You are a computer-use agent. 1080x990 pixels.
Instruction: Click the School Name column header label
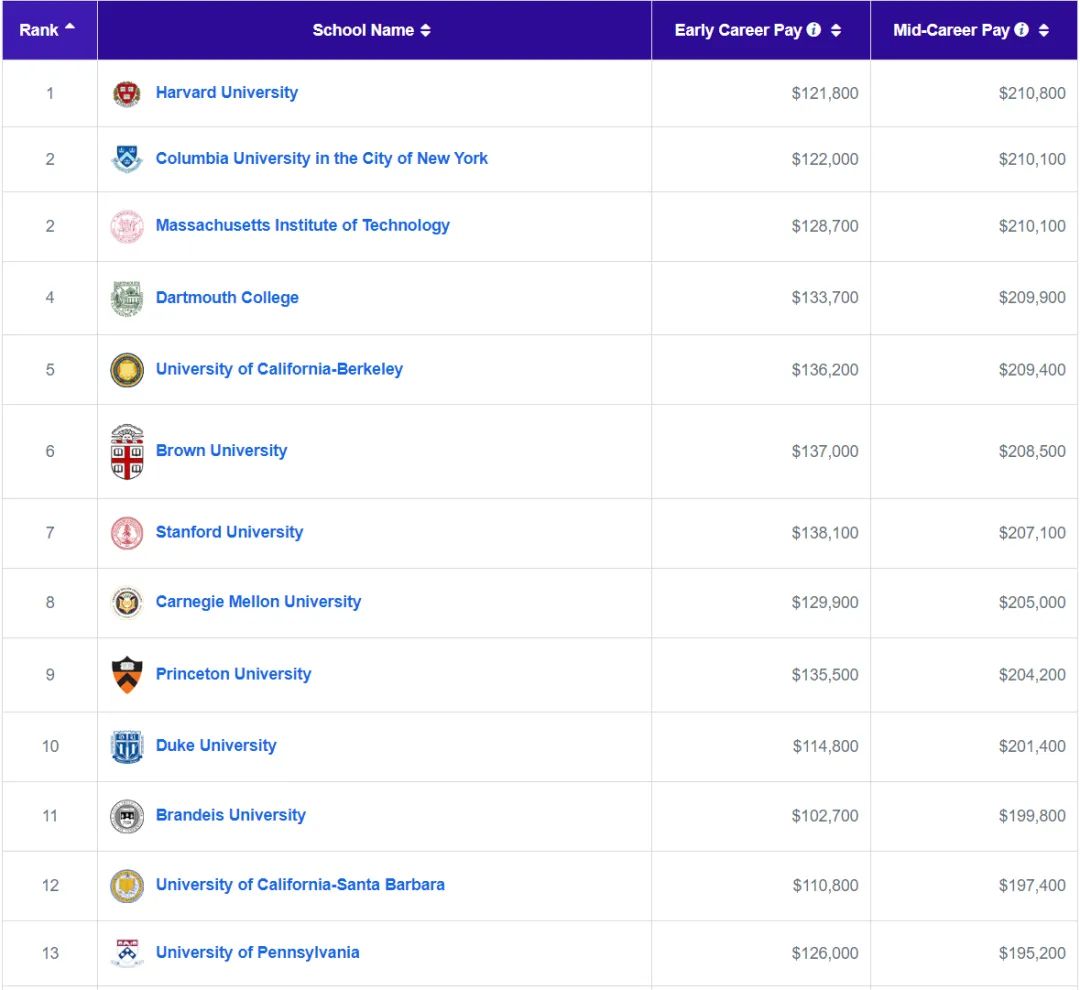click(x=363, y=30)
